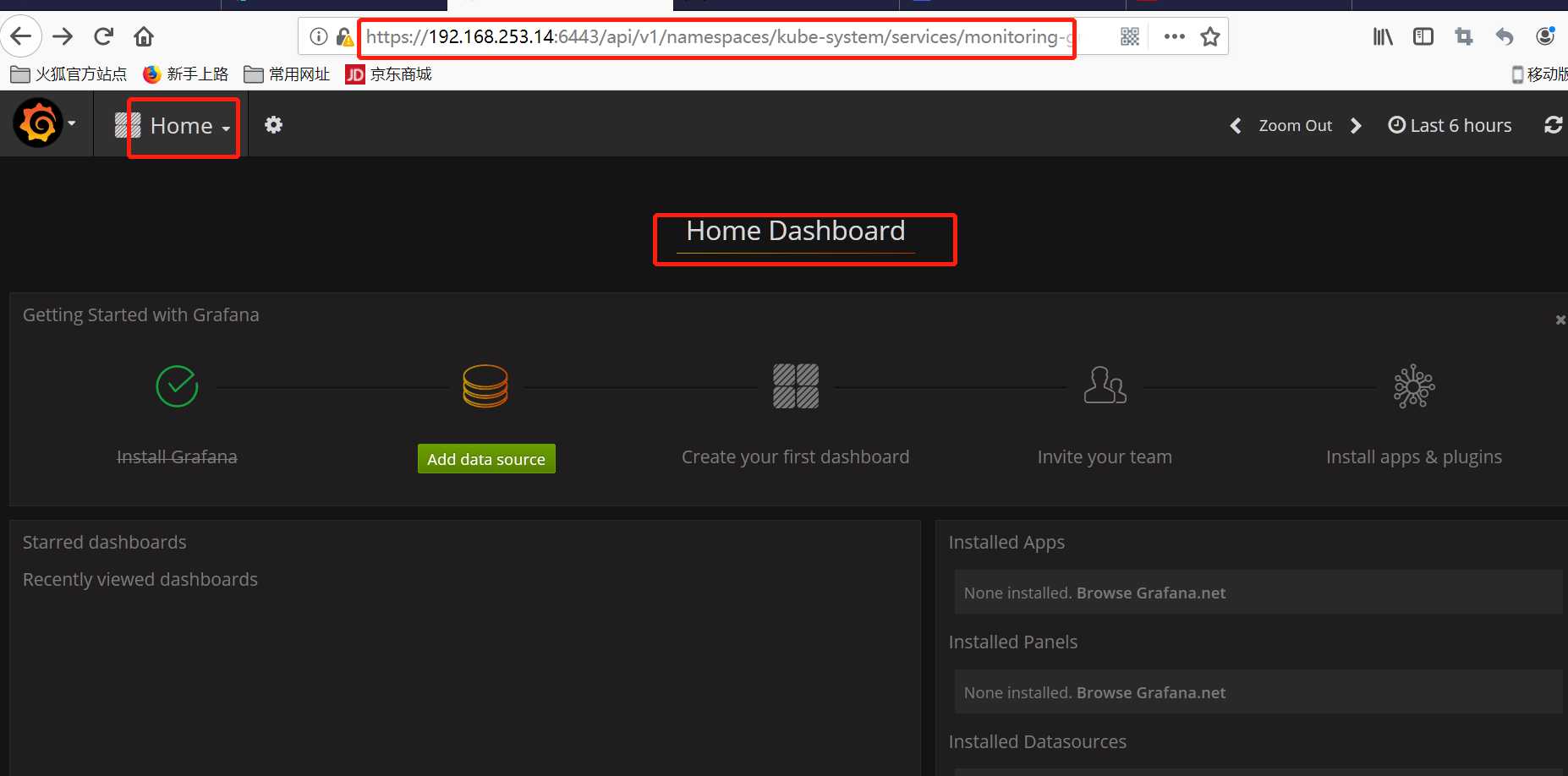Click Invite your team
Screen dimensions: 1568x776
tap(1105, 457)
